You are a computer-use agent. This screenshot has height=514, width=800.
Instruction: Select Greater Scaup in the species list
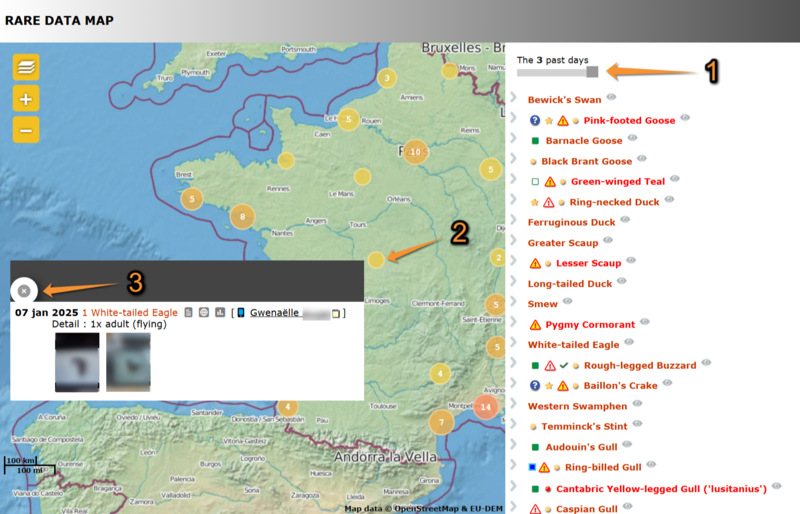562,243
